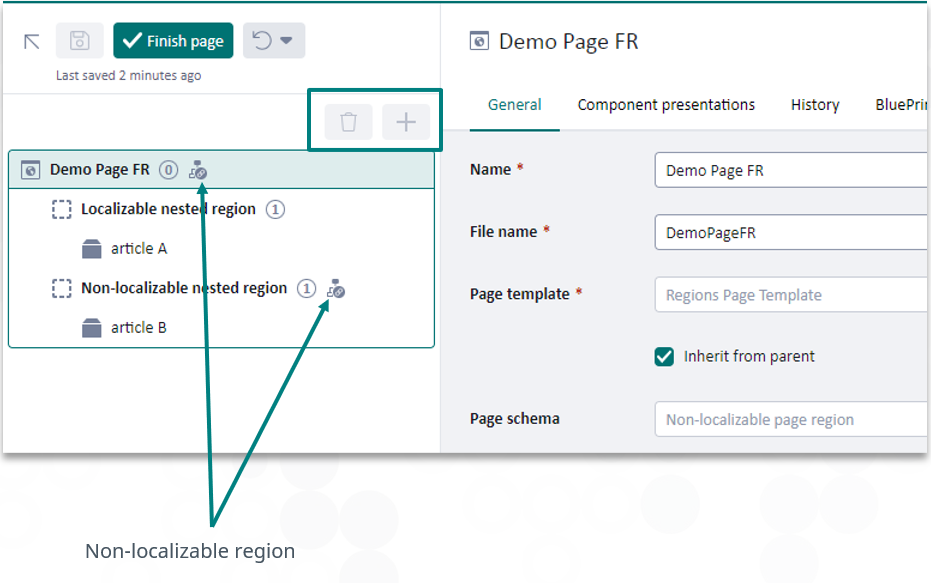
Task: Switch to Component presentations tab
Action: click(666, 105)
